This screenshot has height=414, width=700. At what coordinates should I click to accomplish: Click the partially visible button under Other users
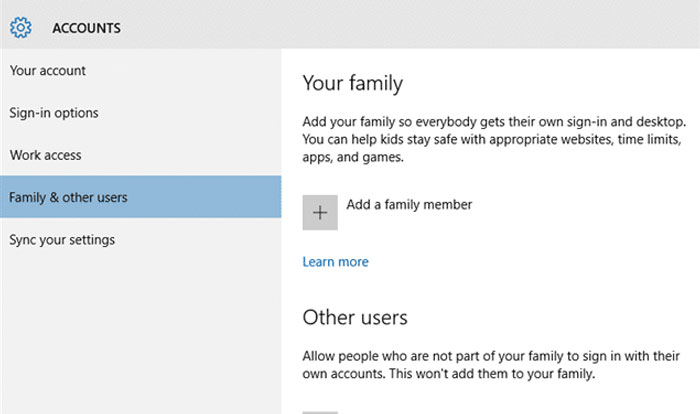pyautogui.click(x=320, y=411)
